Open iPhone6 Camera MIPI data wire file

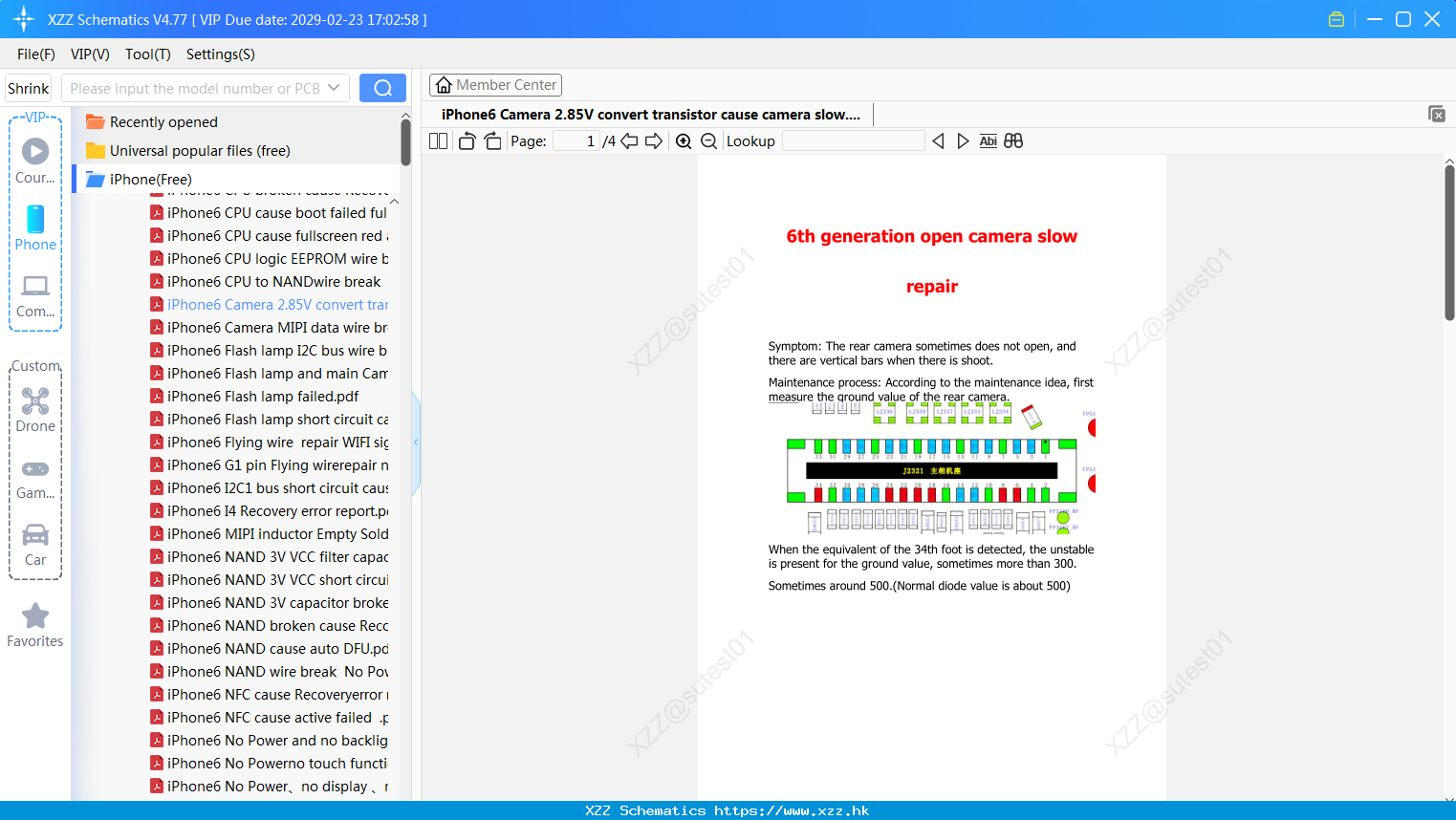click(x=269, y=328)
